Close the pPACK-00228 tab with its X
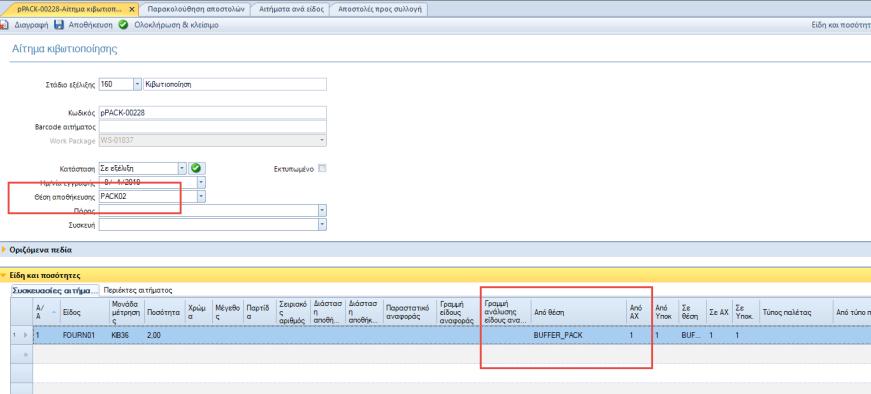 (x=132, y=9)
